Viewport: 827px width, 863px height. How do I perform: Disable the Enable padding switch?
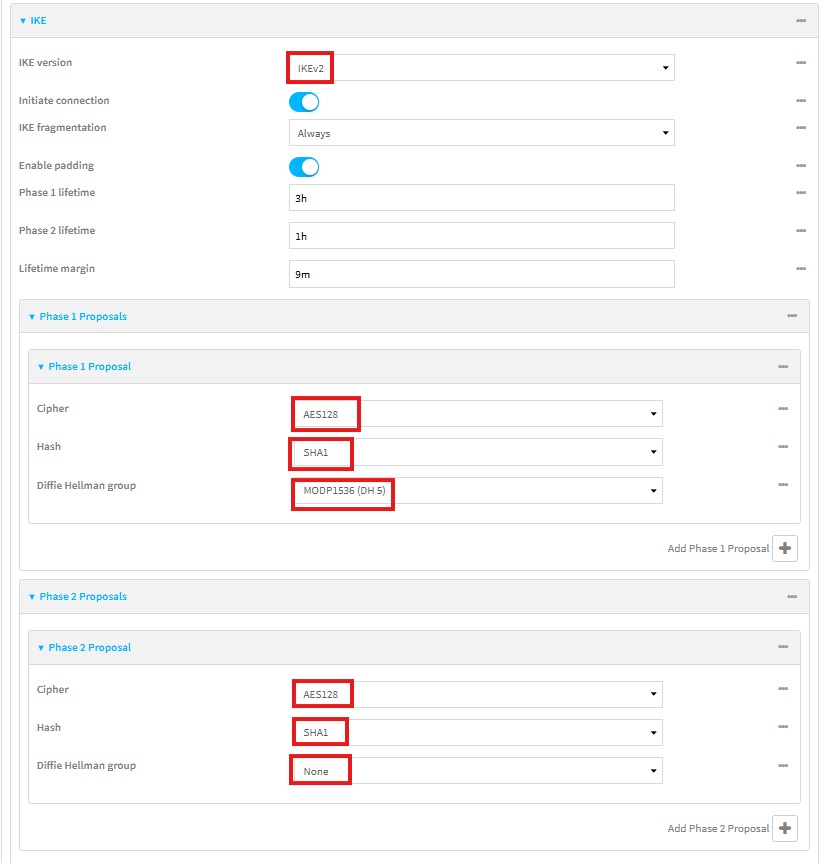304,166
